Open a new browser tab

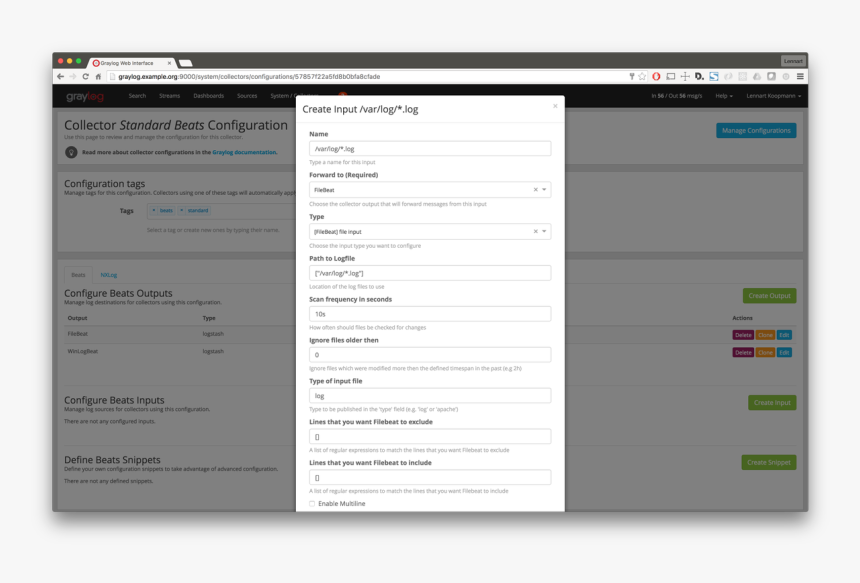186,63
